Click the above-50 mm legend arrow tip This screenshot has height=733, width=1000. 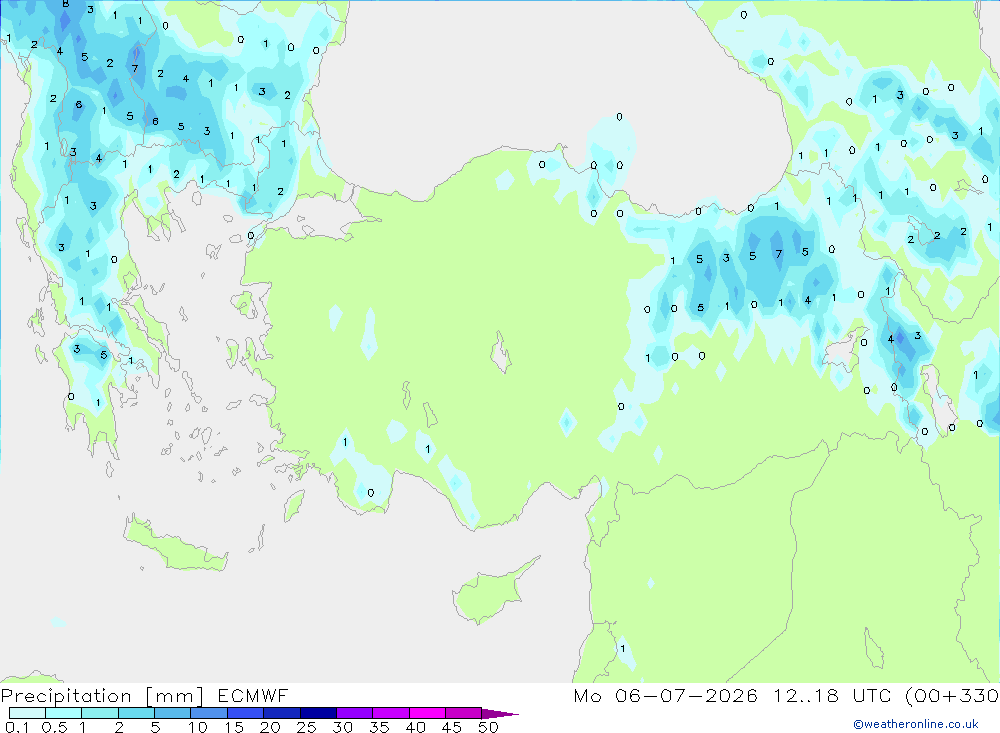[500, 714]
